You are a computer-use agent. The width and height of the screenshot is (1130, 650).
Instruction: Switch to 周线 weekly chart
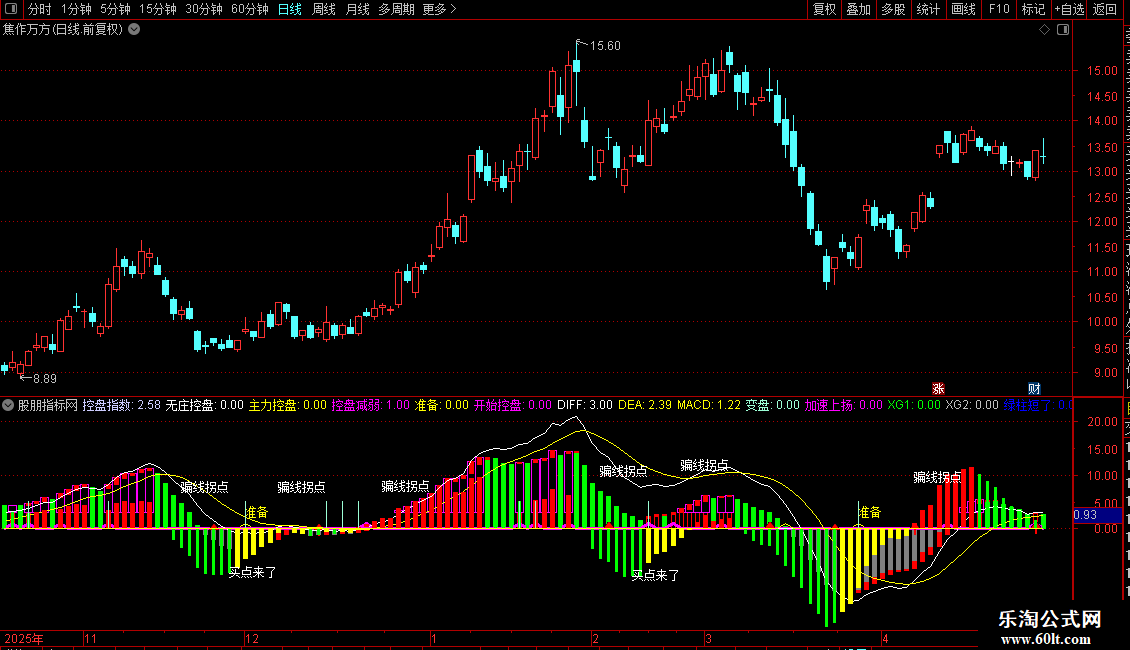324,9
